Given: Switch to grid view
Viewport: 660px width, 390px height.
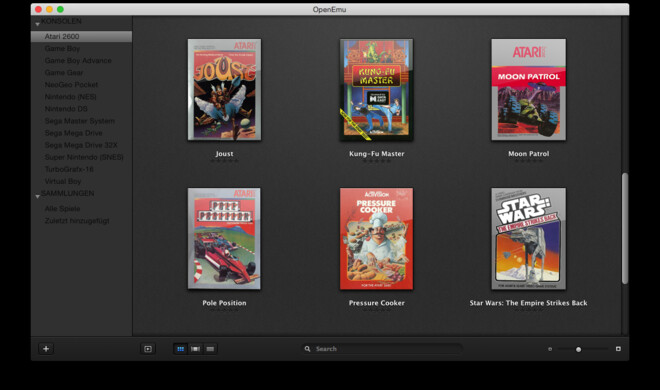Looking at the screenshot, I should pos(181,349).
